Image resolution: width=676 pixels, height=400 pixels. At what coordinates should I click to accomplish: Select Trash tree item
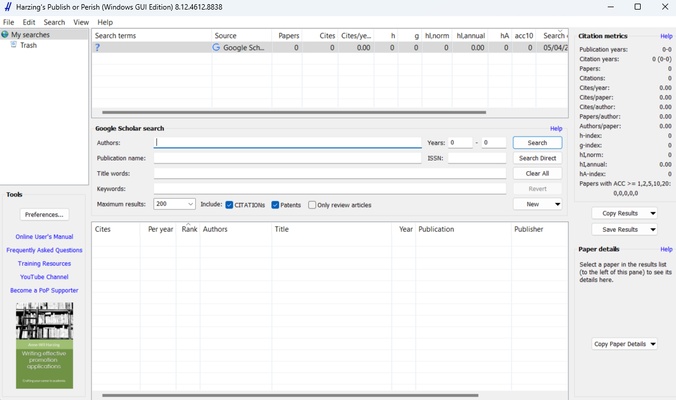click(28, 45)
